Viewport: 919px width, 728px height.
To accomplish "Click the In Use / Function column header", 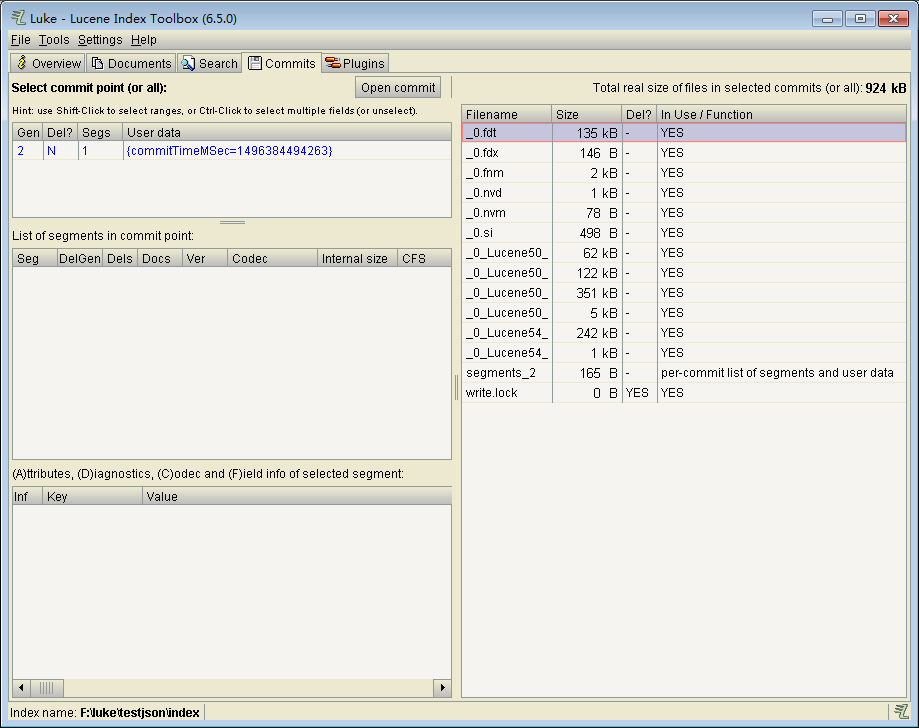I will [x=781, y=114].
